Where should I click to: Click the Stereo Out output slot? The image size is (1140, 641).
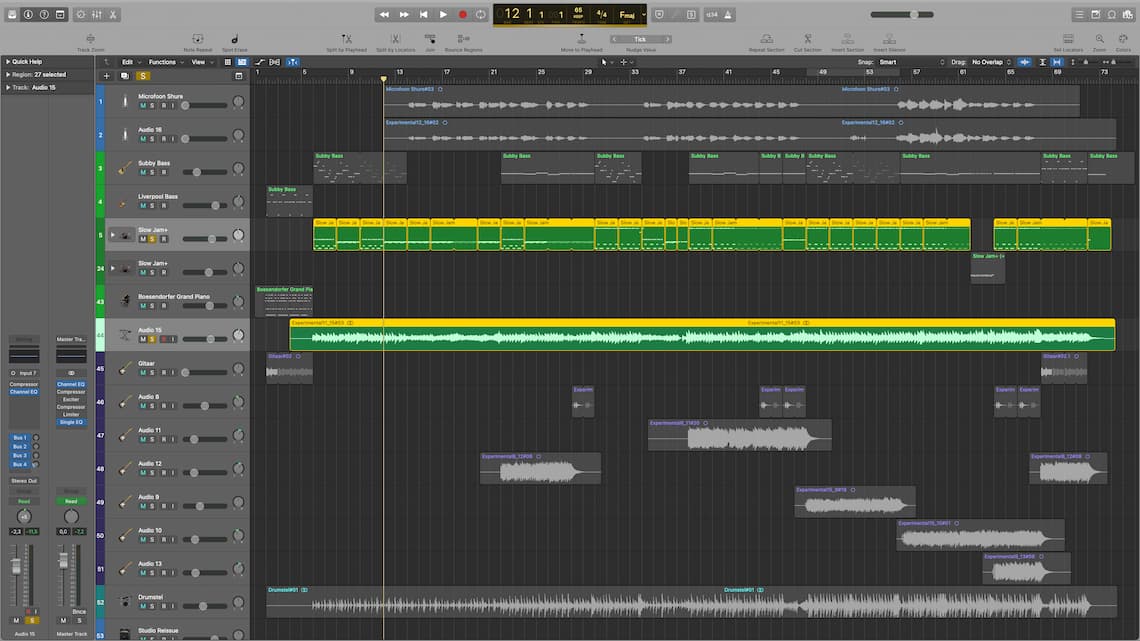pyautogui.click(x=24, y=480)
